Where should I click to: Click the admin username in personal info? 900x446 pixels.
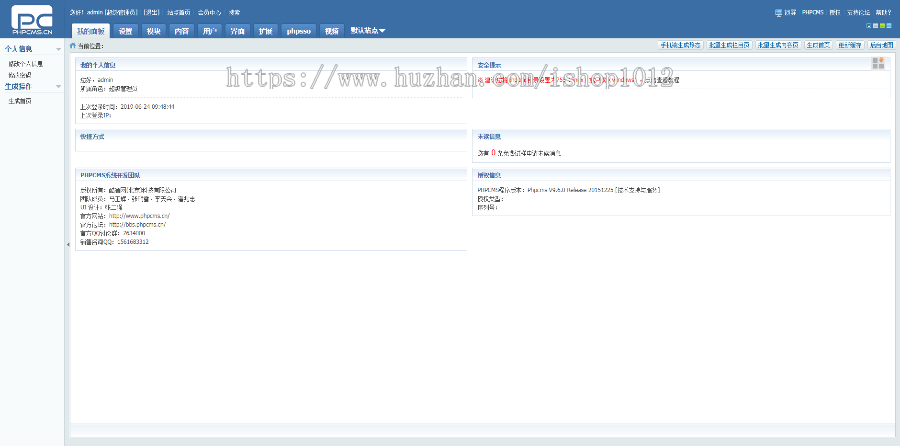point(106,80)
